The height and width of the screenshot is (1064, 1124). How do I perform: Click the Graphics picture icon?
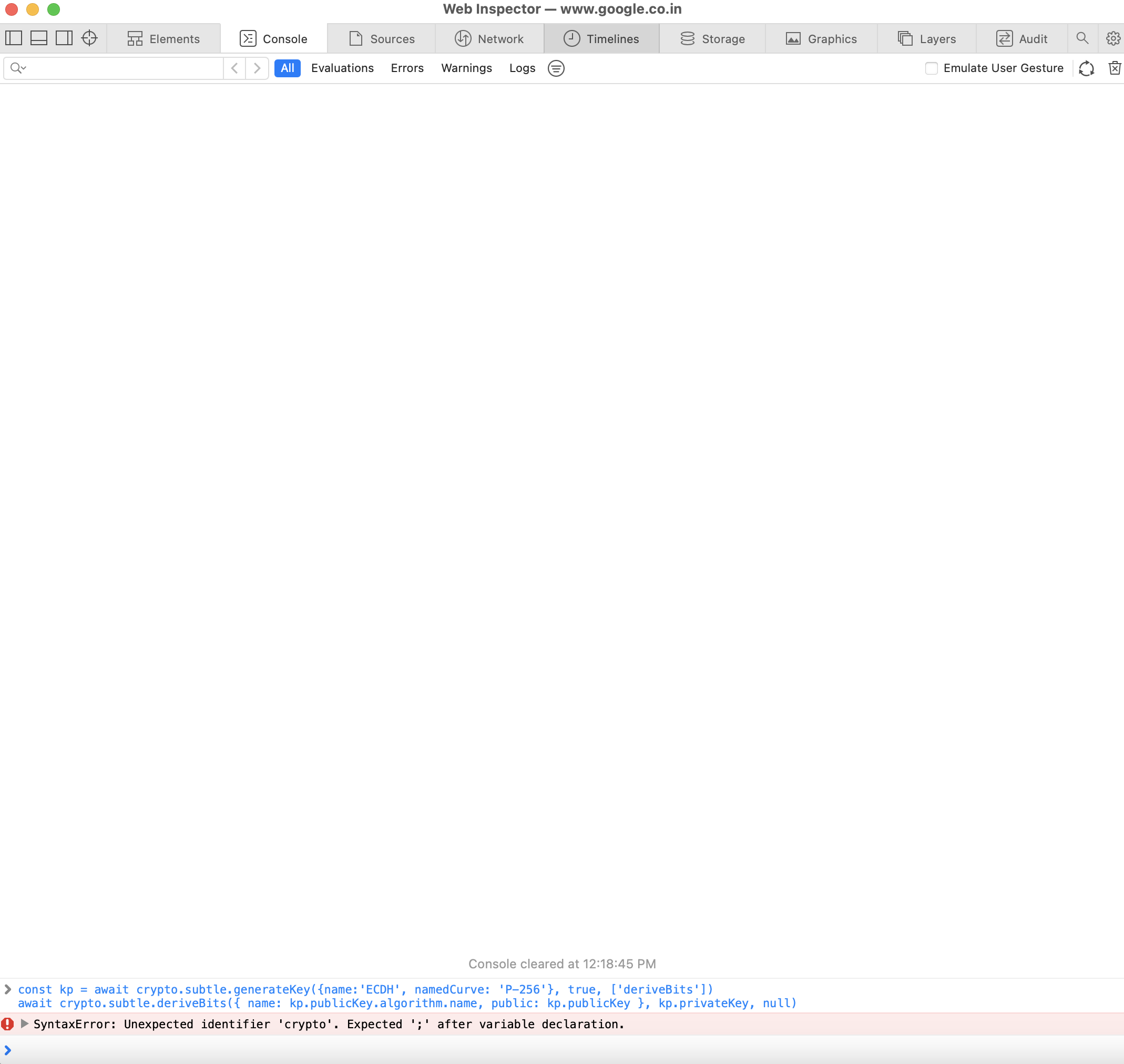793,38
